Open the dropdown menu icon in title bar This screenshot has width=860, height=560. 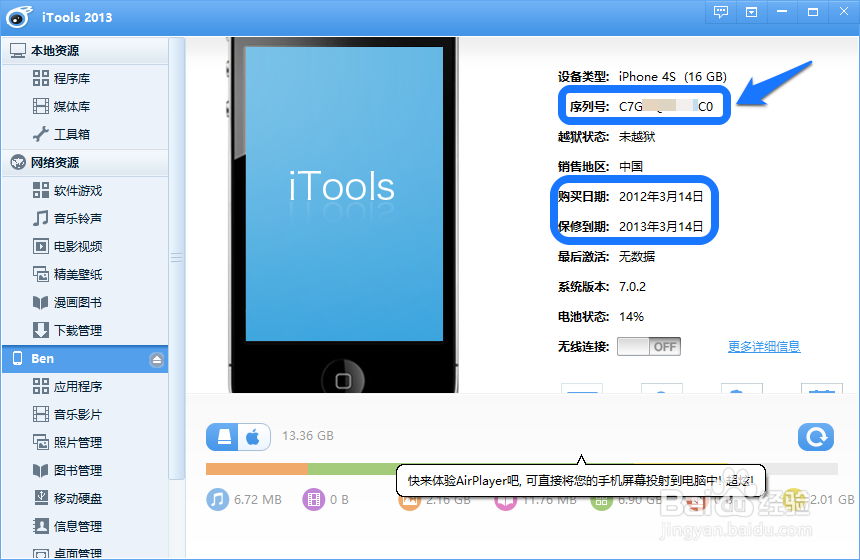click(751, 12)
